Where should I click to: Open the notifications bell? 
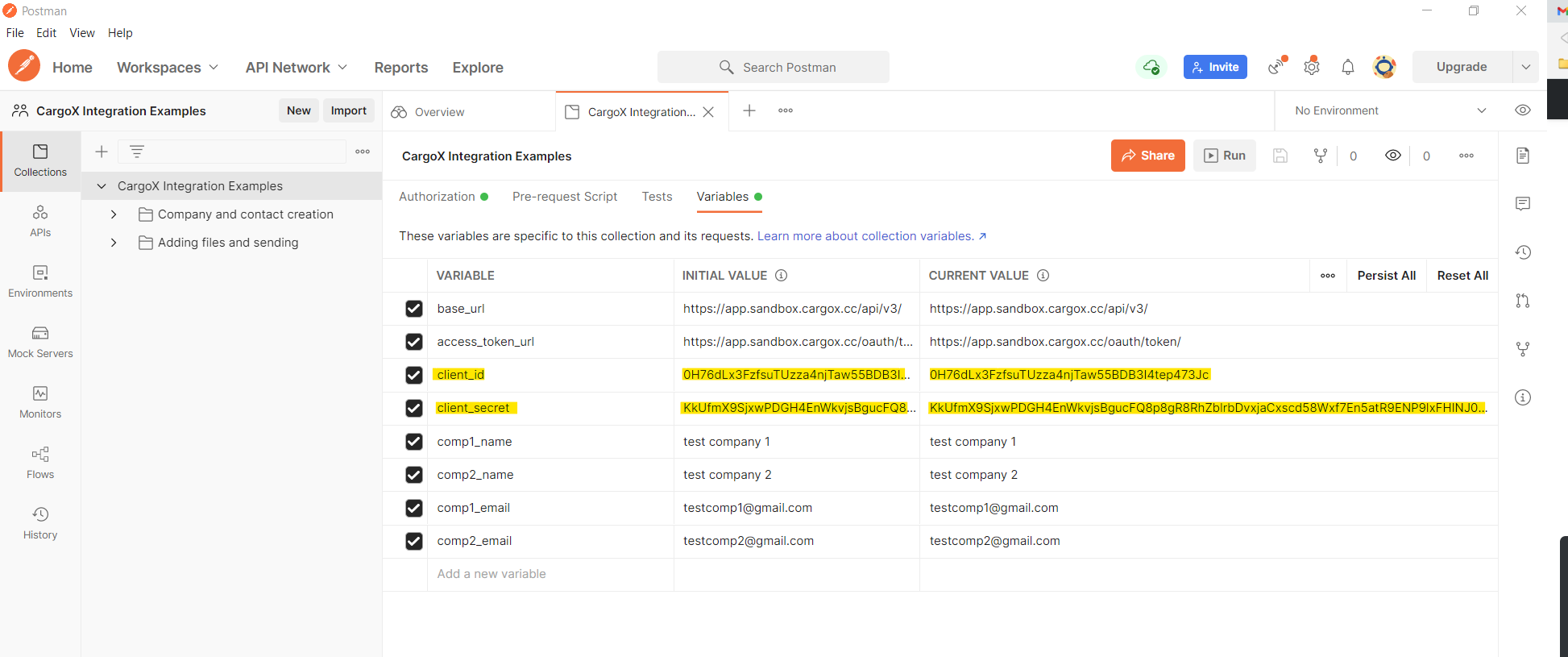point(1348,67)
